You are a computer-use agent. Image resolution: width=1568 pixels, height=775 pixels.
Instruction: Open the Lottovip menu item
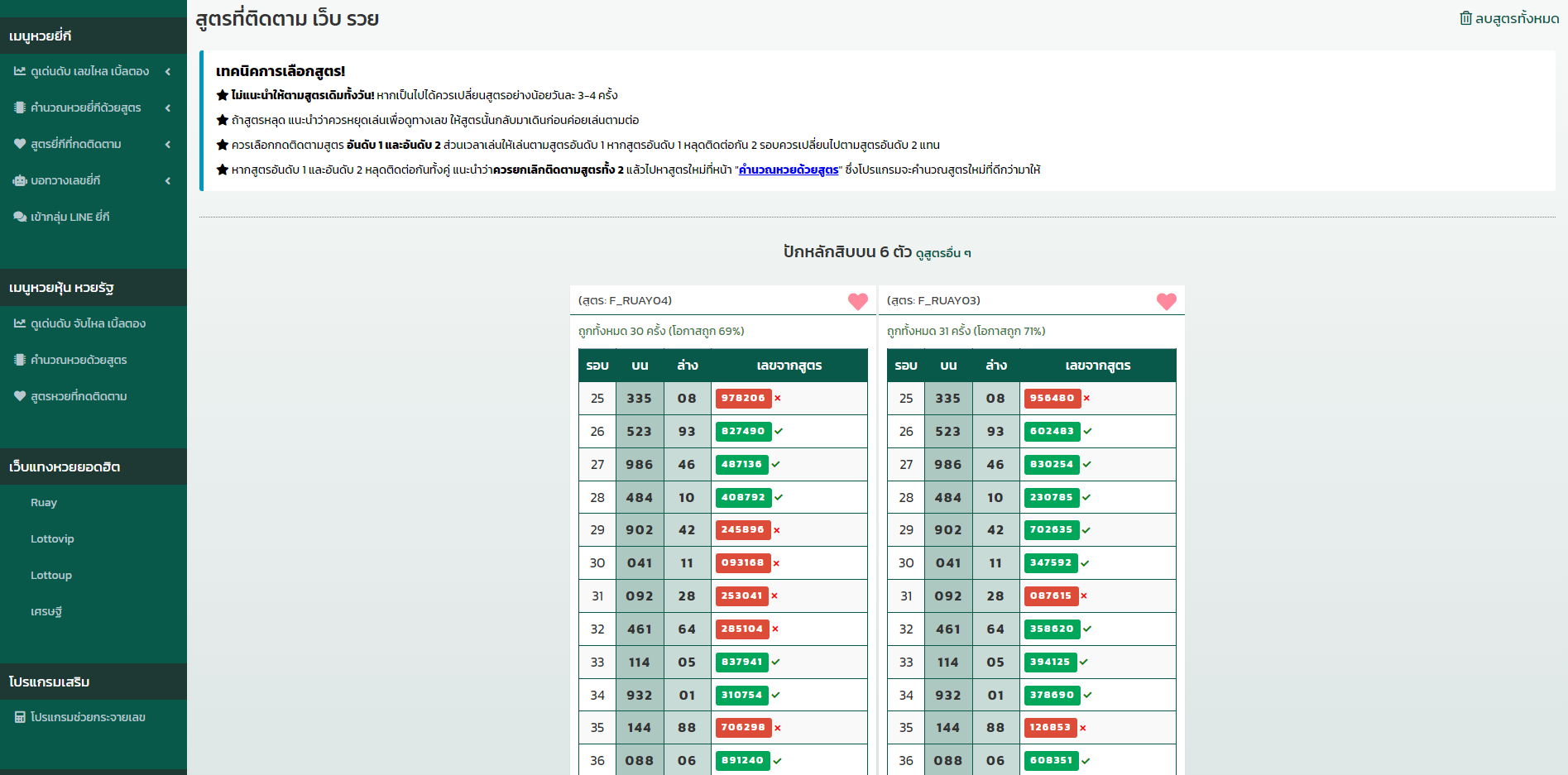(x=52, y=539)
